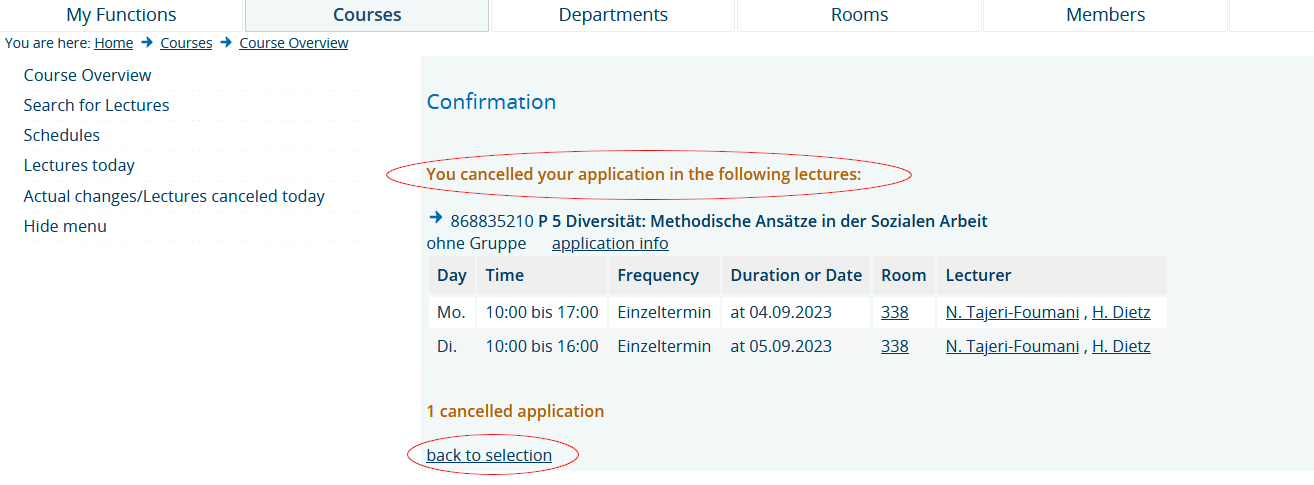Click arrow icon before lecture 868835210
1314x485 pixels.
tap(435, 217)
